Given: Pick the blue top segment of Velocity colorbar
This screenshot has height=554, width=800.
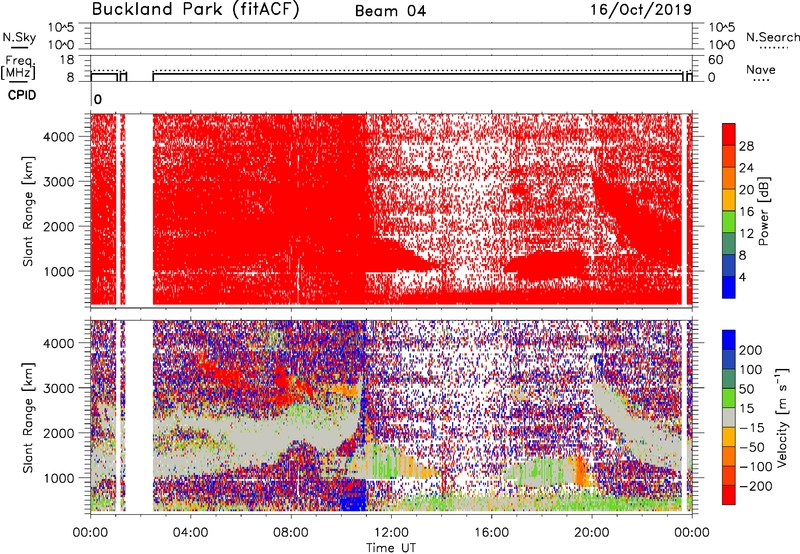Looking at the screenshot, I should (x=729, y=340).
